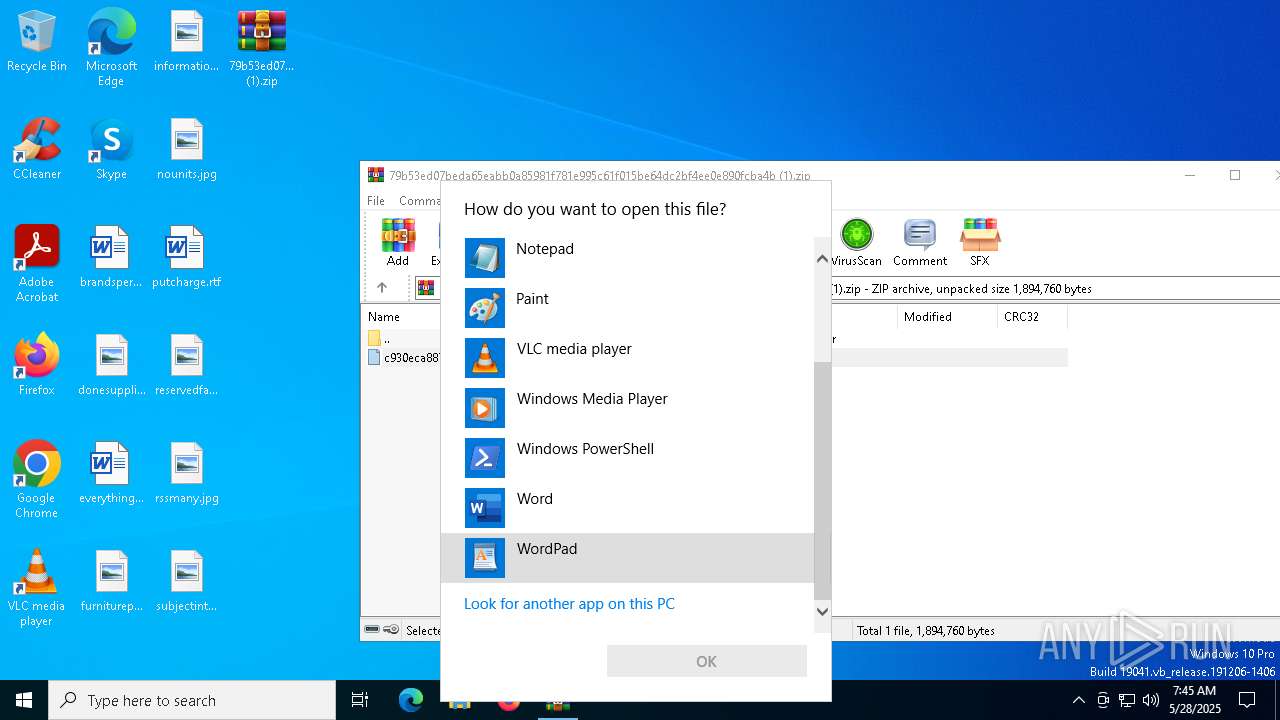Choose Paint to open the file

[627, 308]
